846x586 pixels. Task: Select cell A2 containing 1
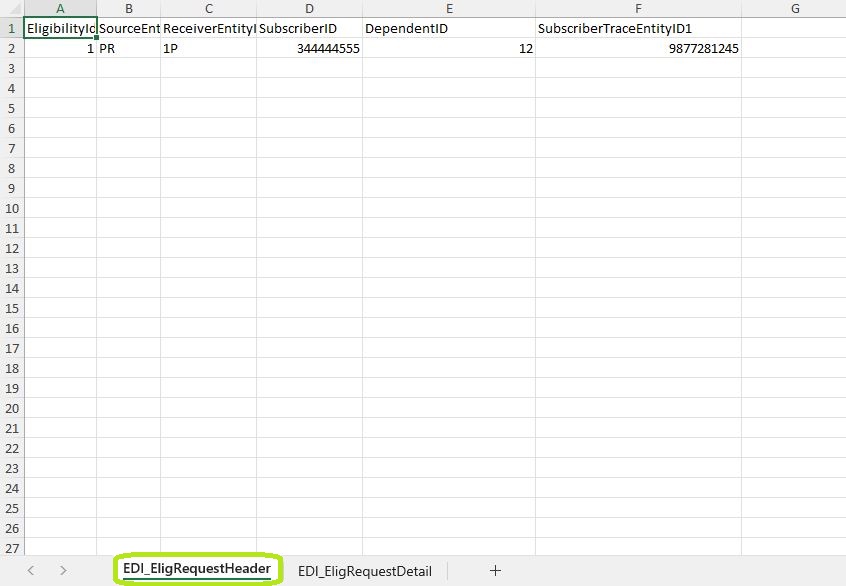[60, 48]
